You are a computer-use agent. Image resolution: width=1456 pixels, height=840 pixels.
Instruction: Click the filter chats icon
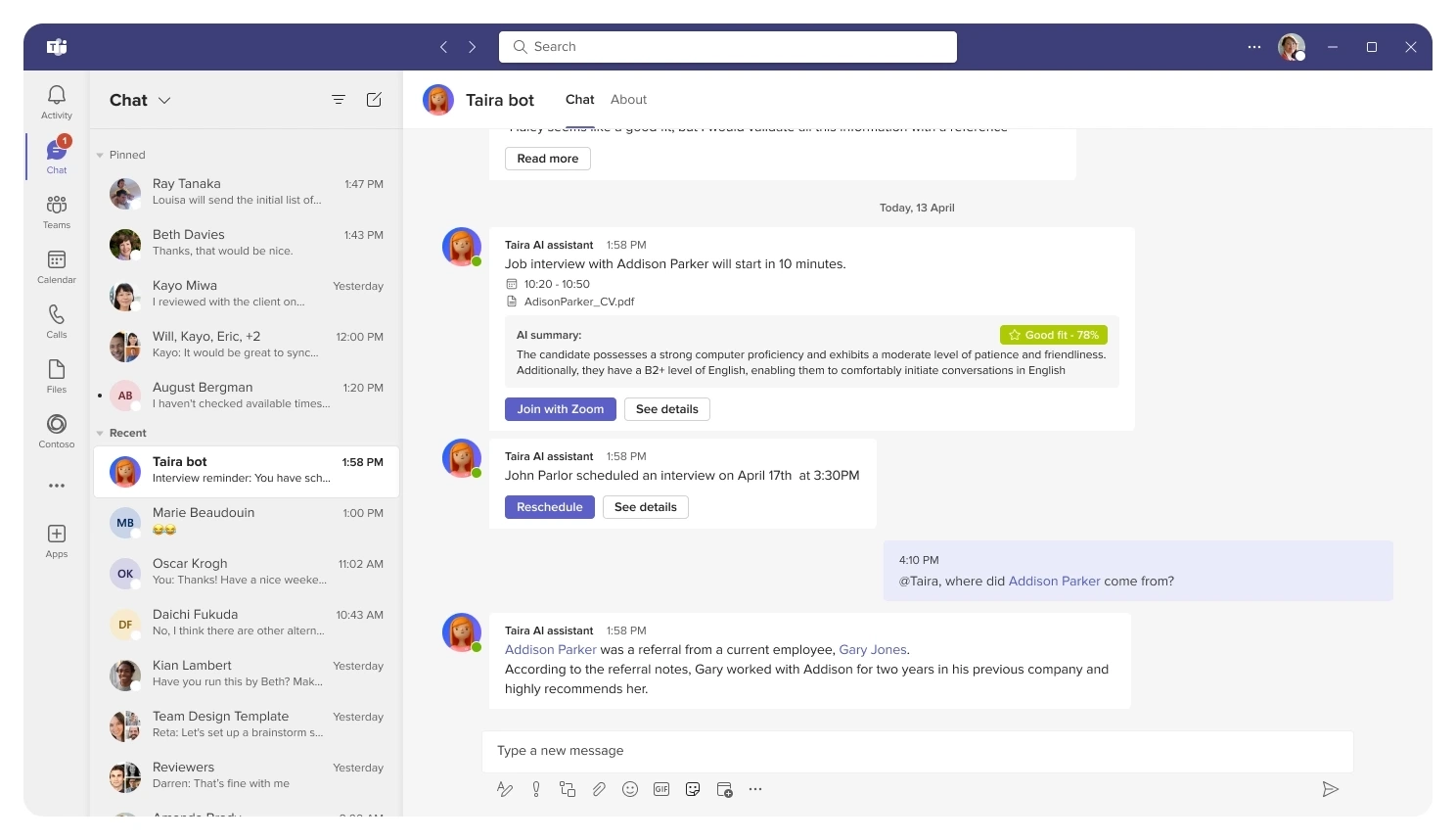[x=339, y=100]
